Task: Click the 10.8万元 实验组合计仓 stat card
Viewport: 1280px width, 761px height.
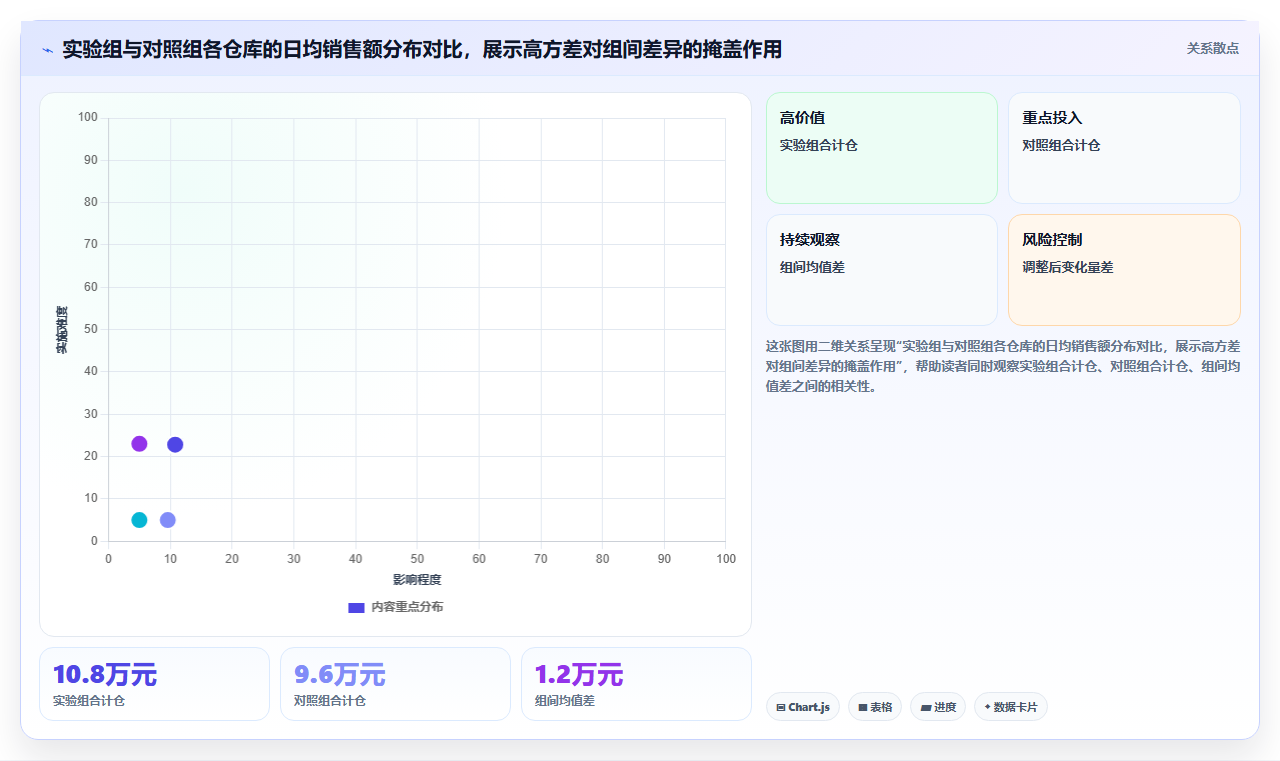Action: tap(154, 684)
